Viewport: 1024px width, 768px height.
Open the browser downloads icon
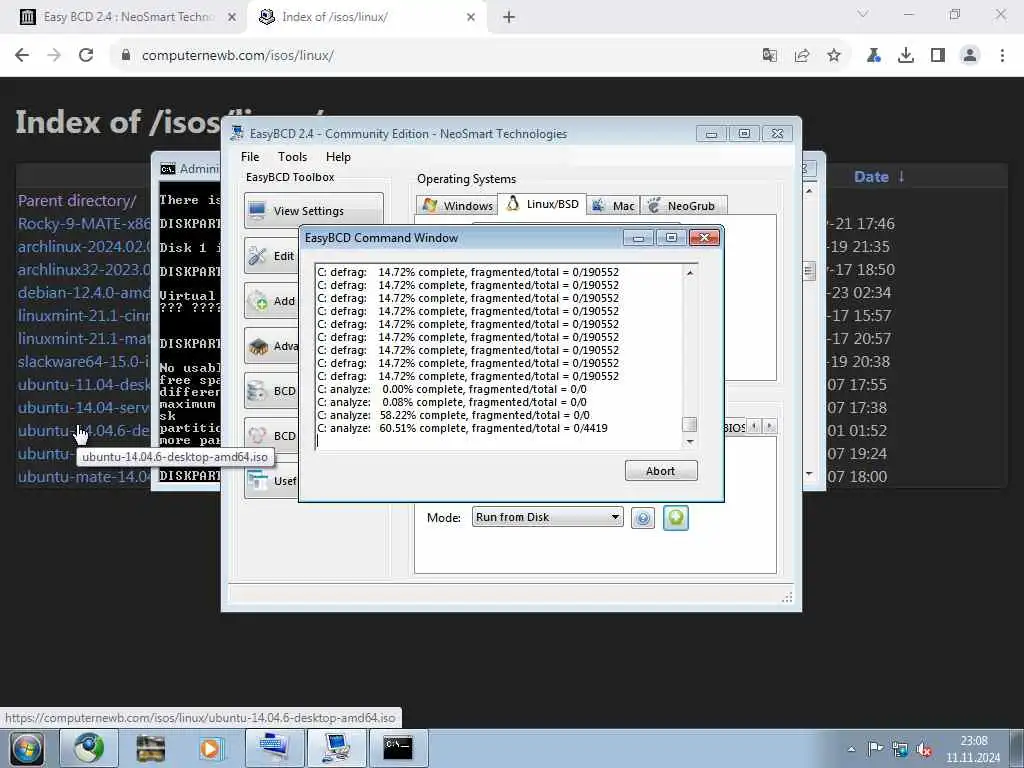(906, 56)
